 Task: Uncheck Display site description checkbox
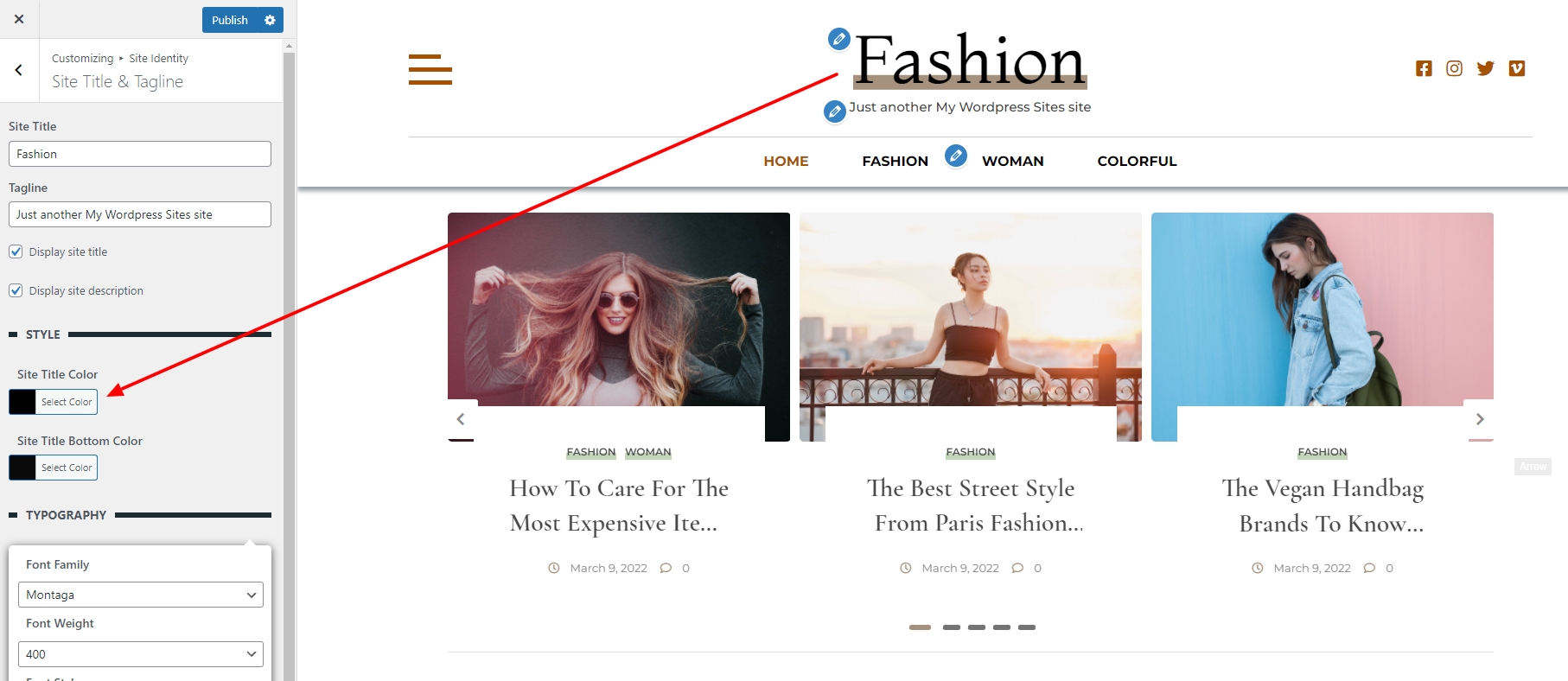[x=16, y=290]
